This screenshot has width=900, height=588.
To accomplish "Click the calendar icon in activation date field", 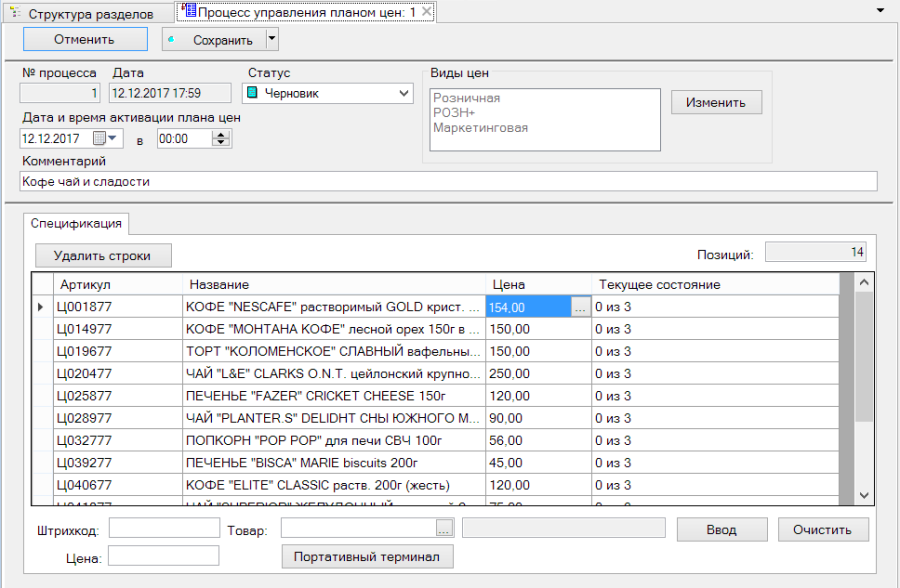I will coord(99,138).
